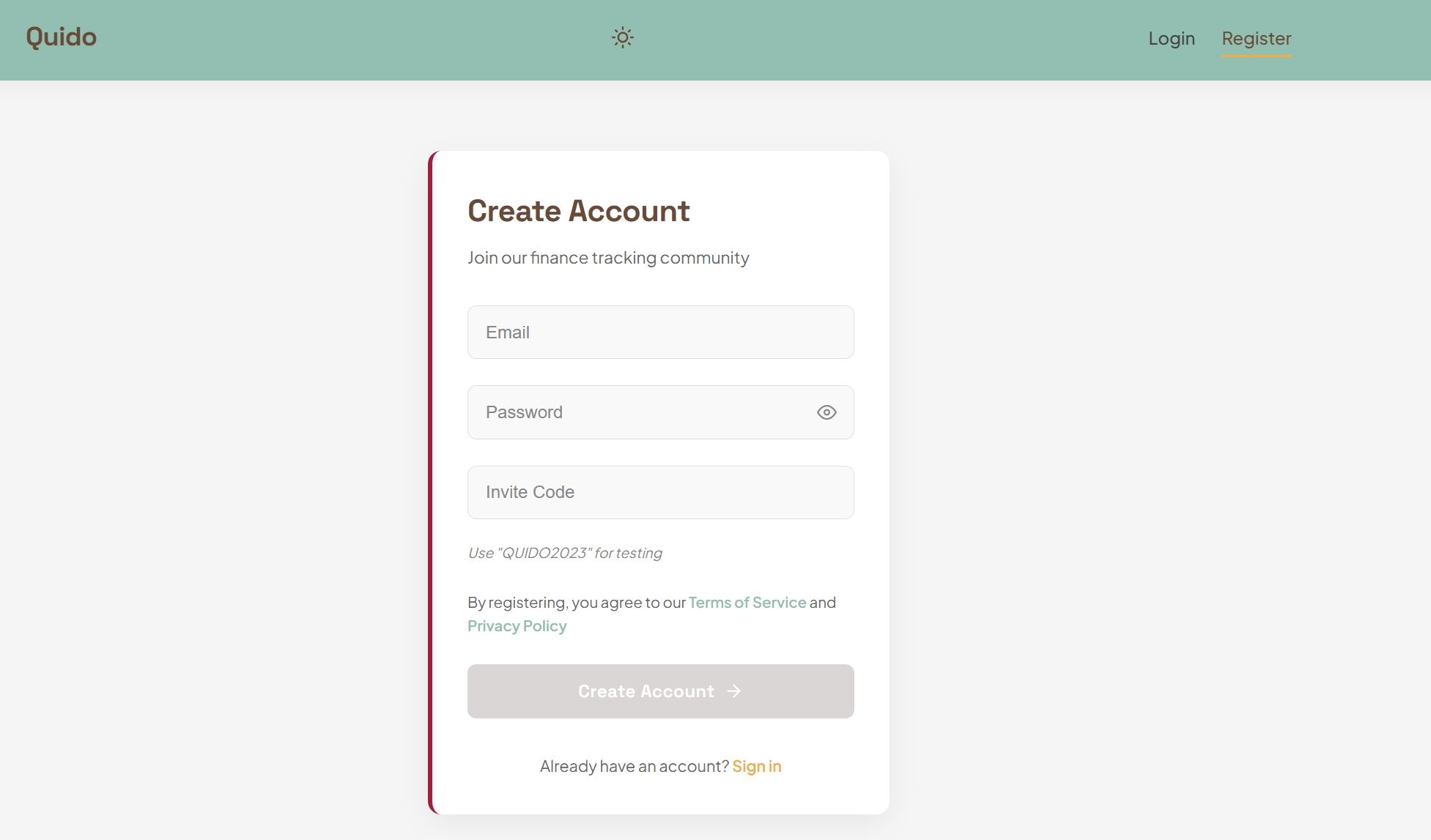This screenshot has height=840, width=1431.
Task: Show password with the eye icon
Action: coord(827,412)
